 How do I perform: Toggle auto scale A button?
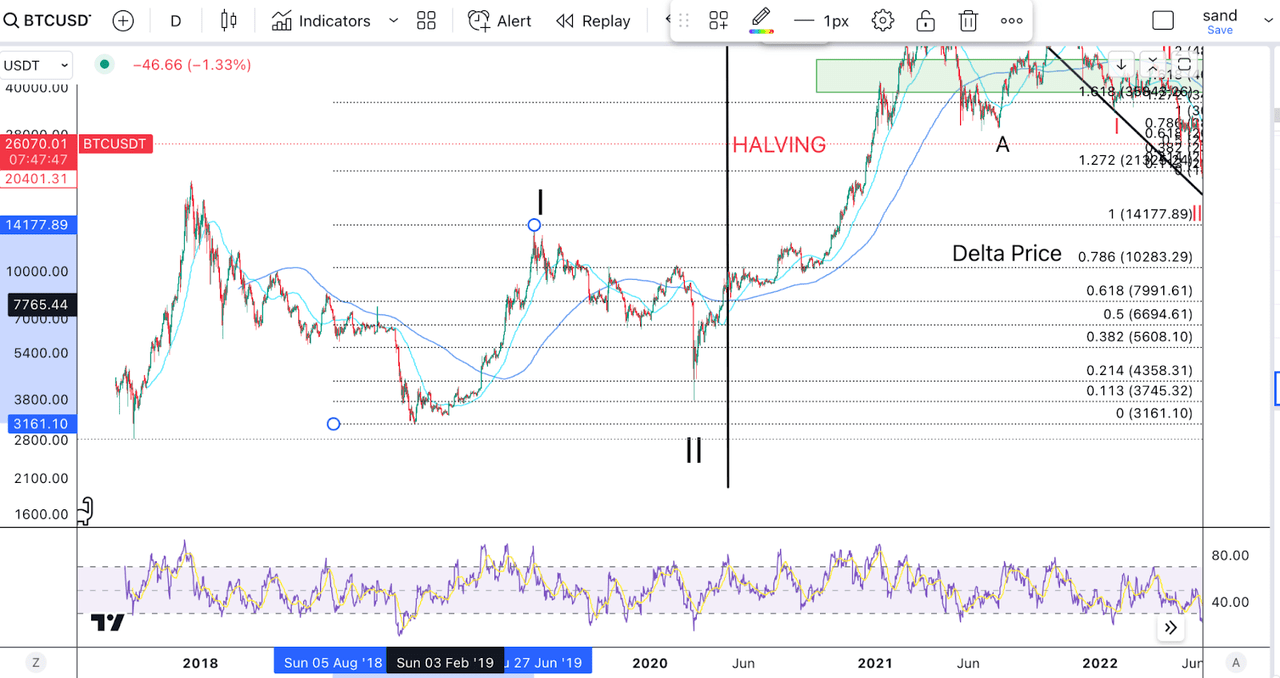coord(1236,662)
